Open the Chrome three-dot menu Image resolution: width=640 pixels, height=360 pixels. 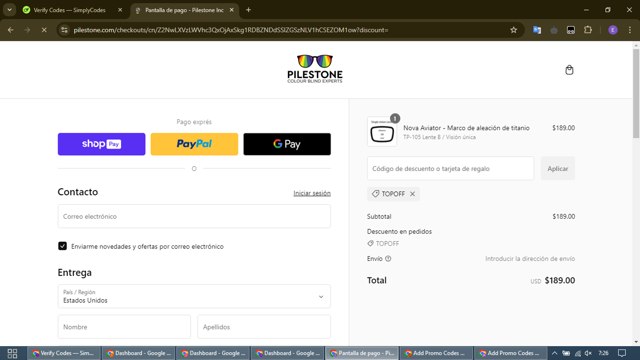coord(630,30)
